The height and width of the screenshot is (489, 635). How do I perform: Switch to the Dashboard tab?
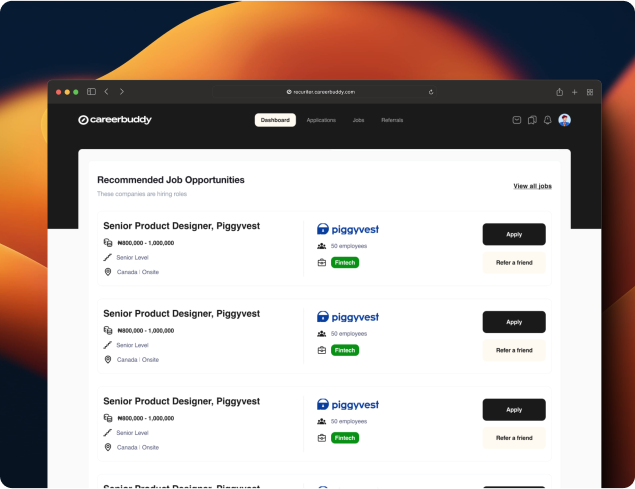275,120
